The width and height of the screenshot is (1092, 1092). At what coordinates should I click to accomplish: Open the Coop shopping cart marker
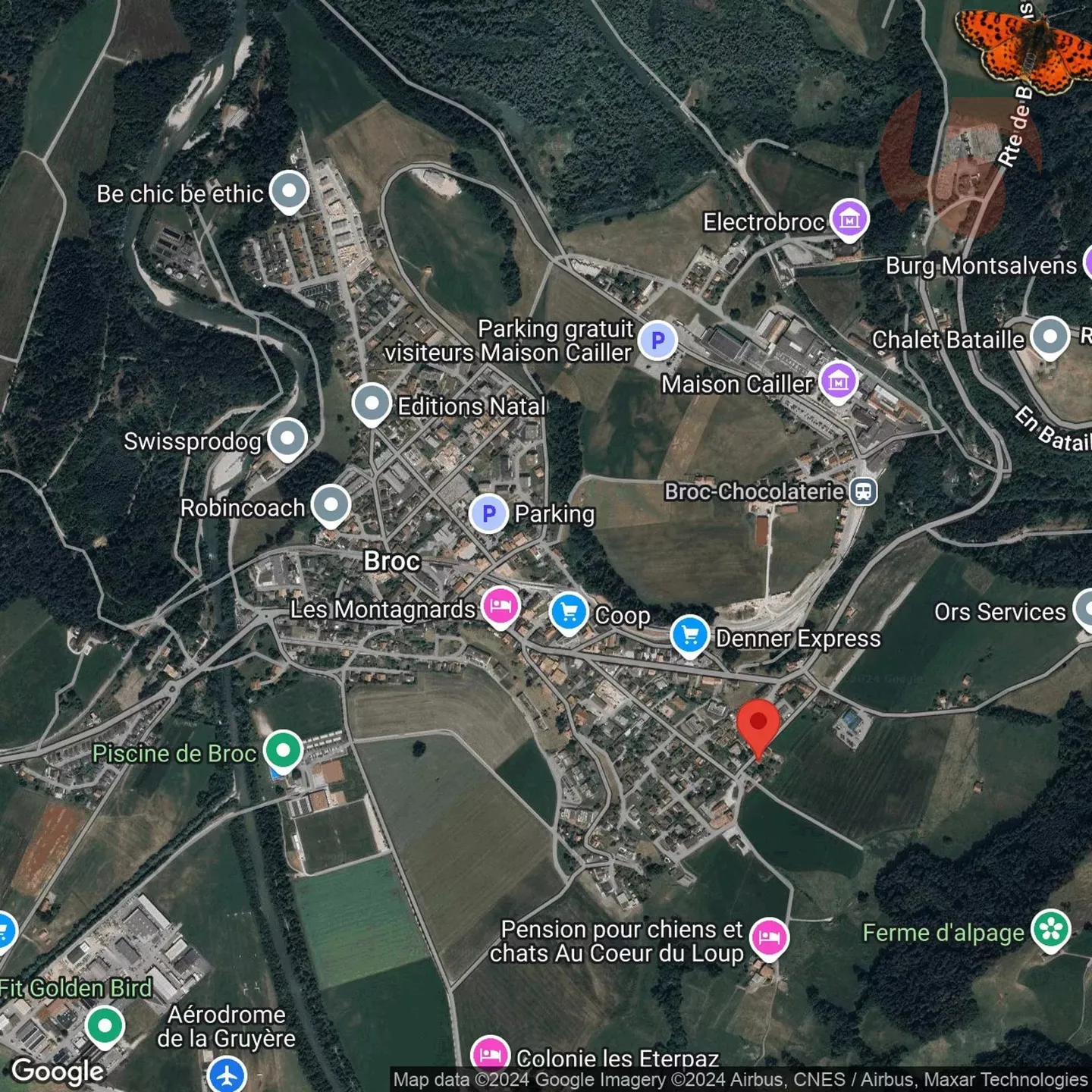(569, 612)
